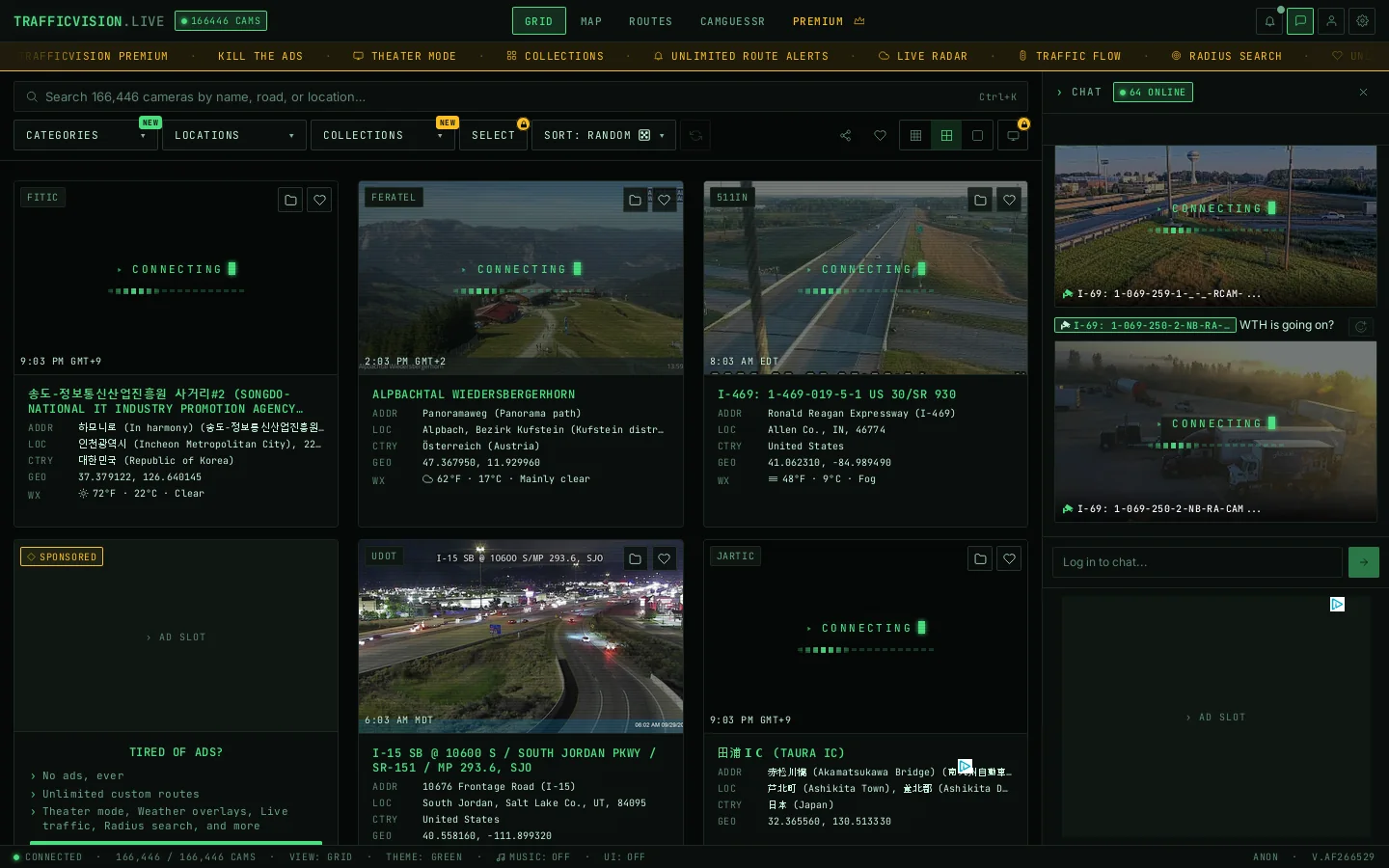Toggle Music Off in status bar
Screen dimensions: 1389x868
point(532,856)
